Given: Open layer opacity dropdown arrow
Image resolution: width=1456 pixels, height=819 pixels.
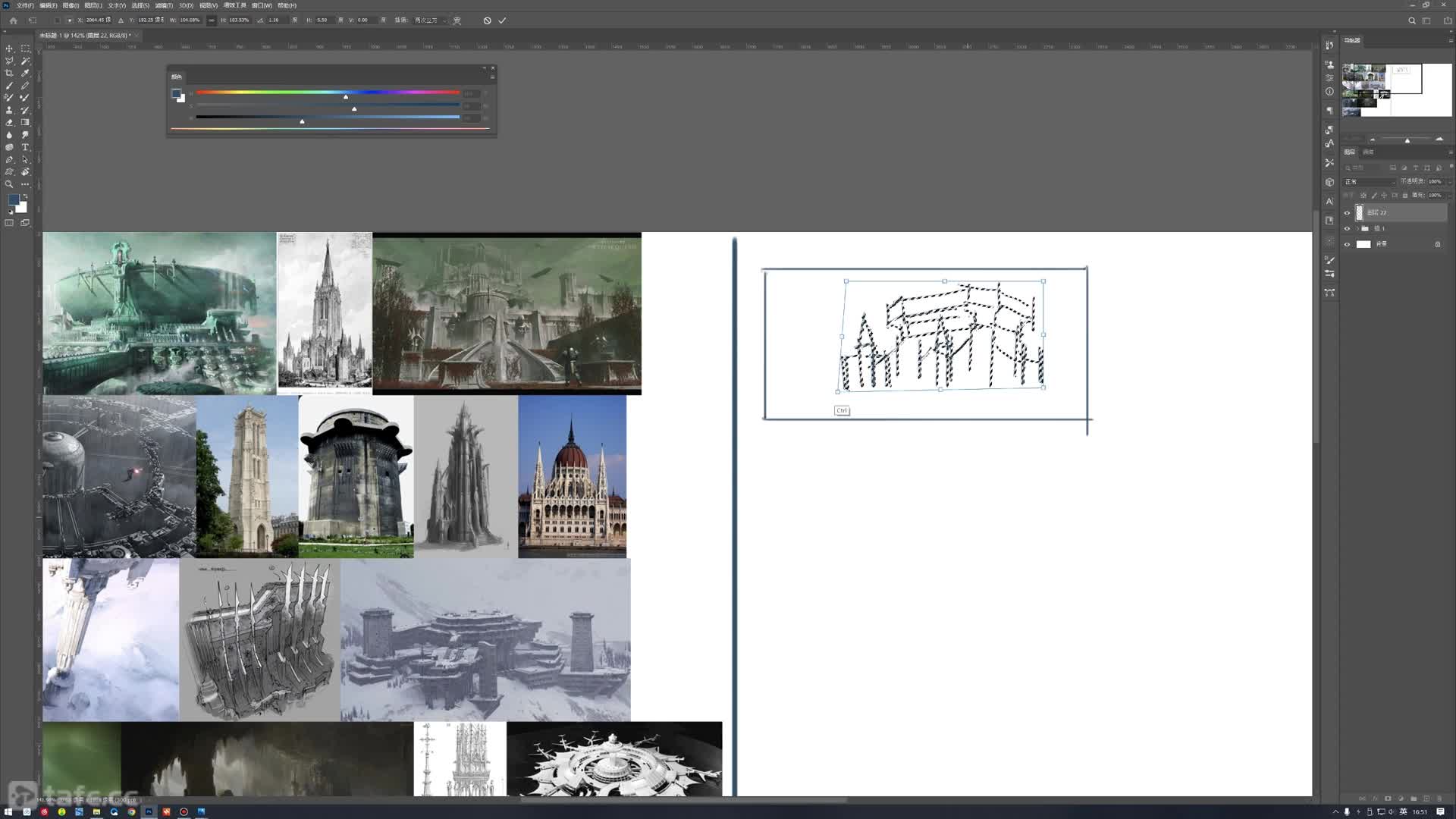Looking at the screenshot, I should point(1449,182).
